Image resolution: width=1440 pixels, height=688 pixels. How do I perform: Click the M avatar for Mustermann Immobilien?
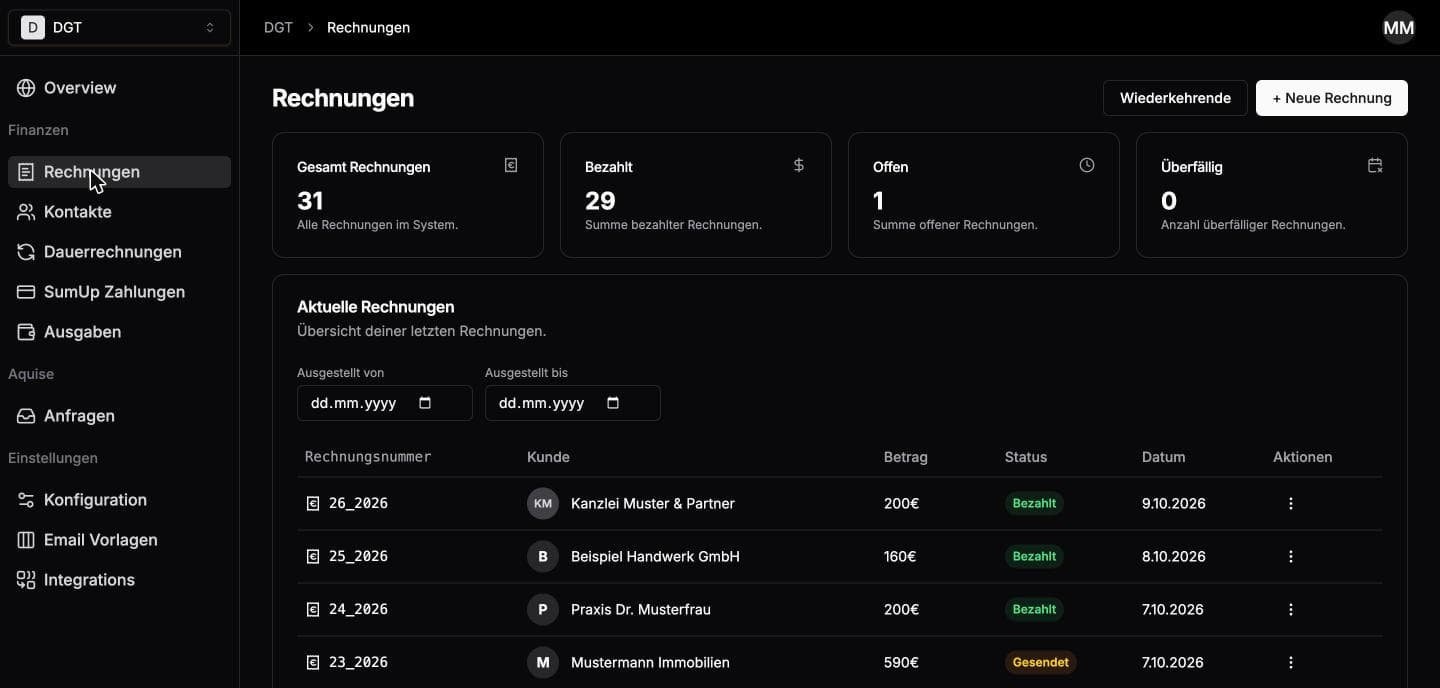click(x=543, y=662)
